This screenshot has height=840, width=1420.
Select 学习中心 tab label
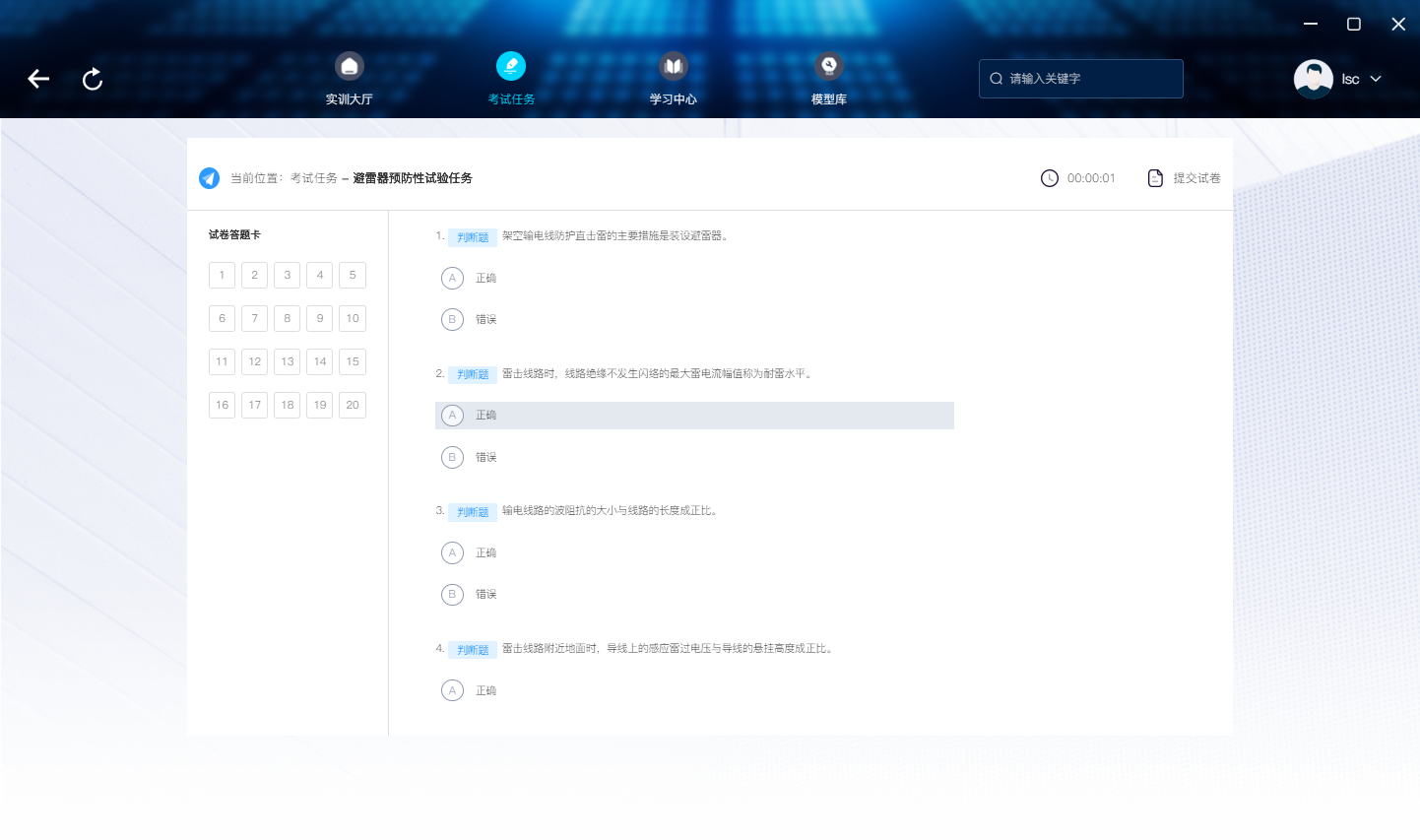(x=674, y=99)
